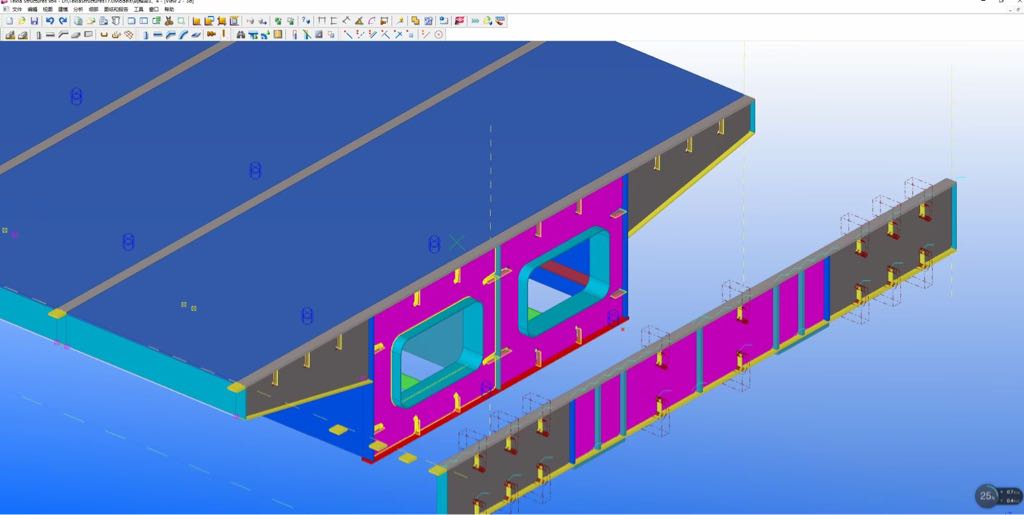The image size is (1024, 515).
Task: Select the construction circle tool
Action: [x=438, y=35]
